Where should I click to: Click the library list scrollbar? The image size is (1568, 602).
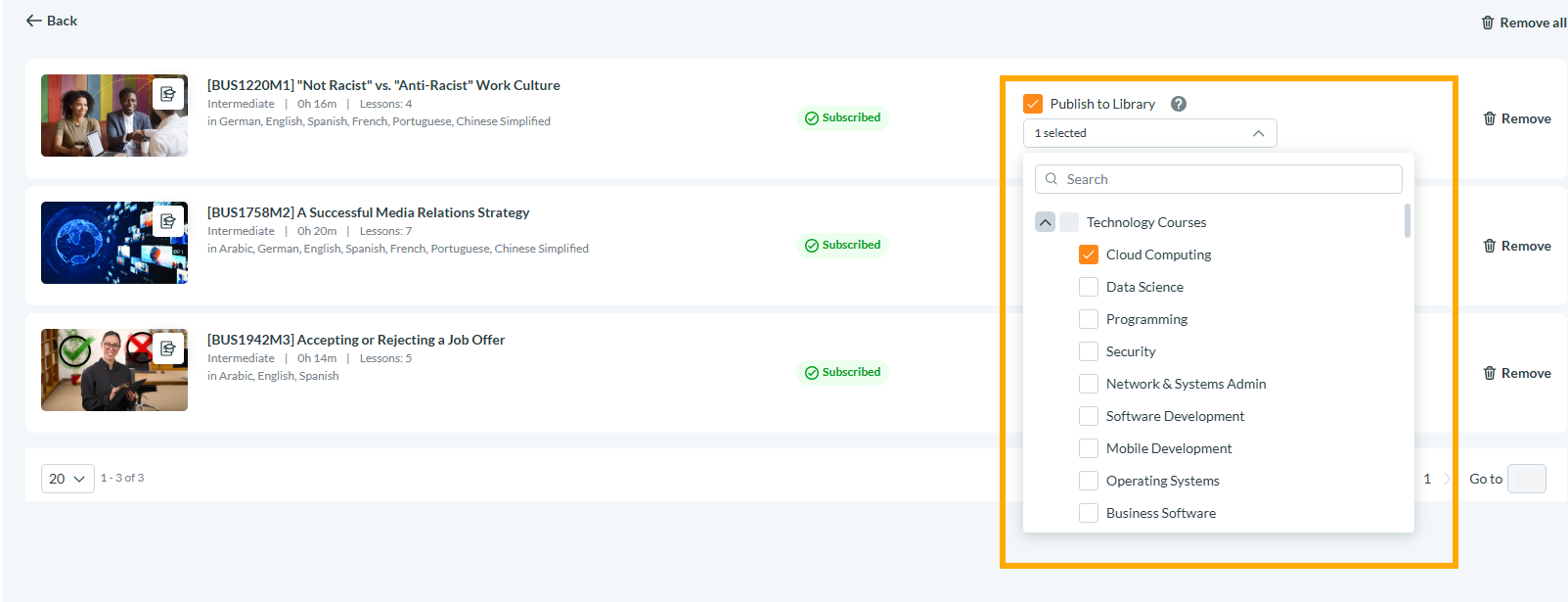(x=1408, y=220)
